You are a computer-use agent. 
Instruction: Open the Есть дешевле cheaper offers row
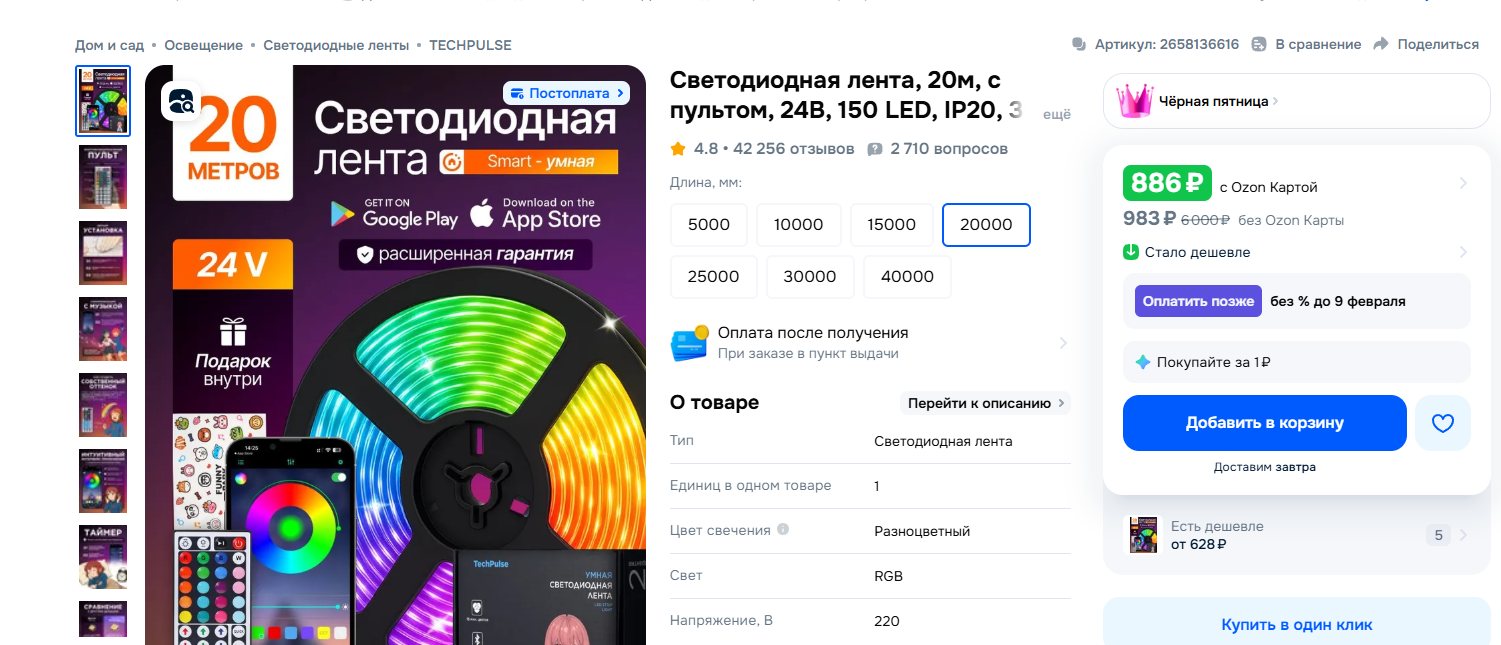tap(1297, 535)
